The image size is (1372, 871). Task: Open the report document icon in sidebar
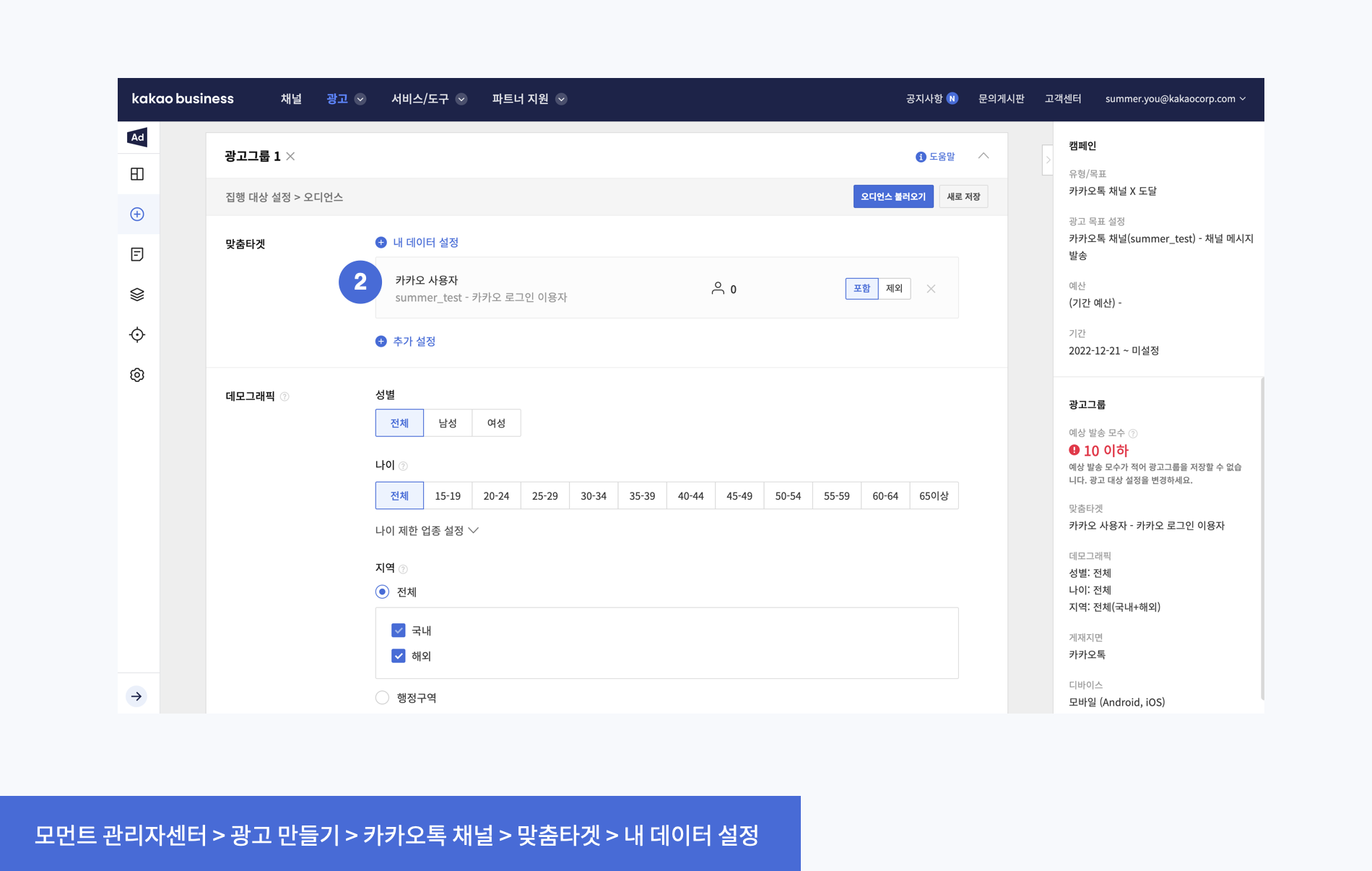137,254
